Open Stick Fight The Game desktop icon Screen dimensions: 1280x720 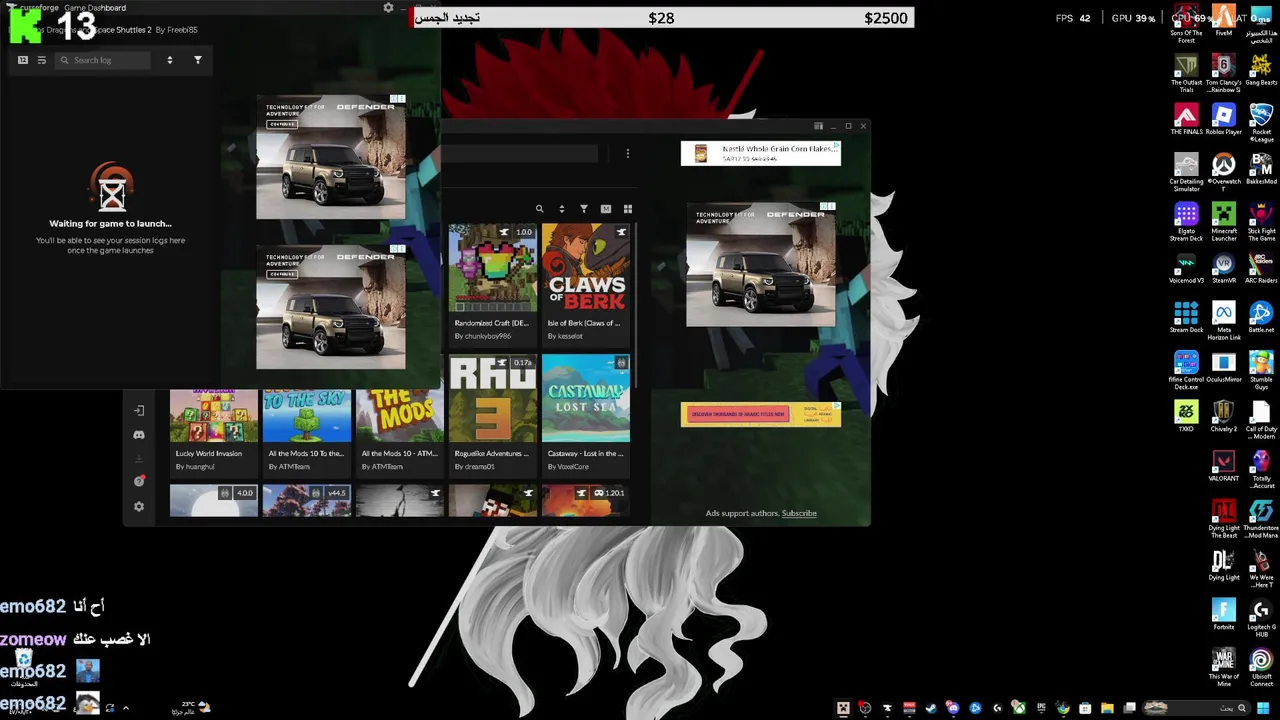1261,222
